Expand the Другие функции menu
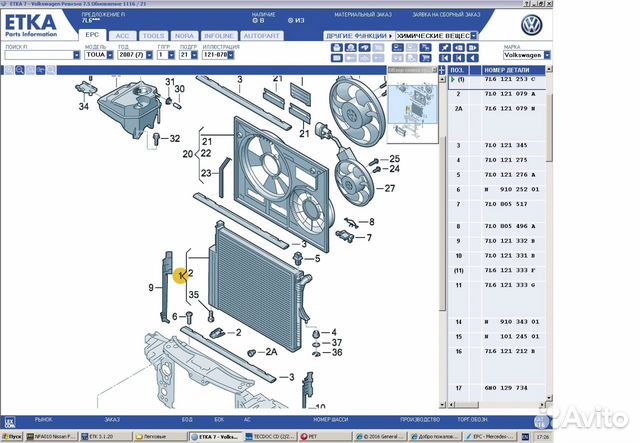Image resolution: width=640 pixels, height=443 pixels. coord(359,36)
